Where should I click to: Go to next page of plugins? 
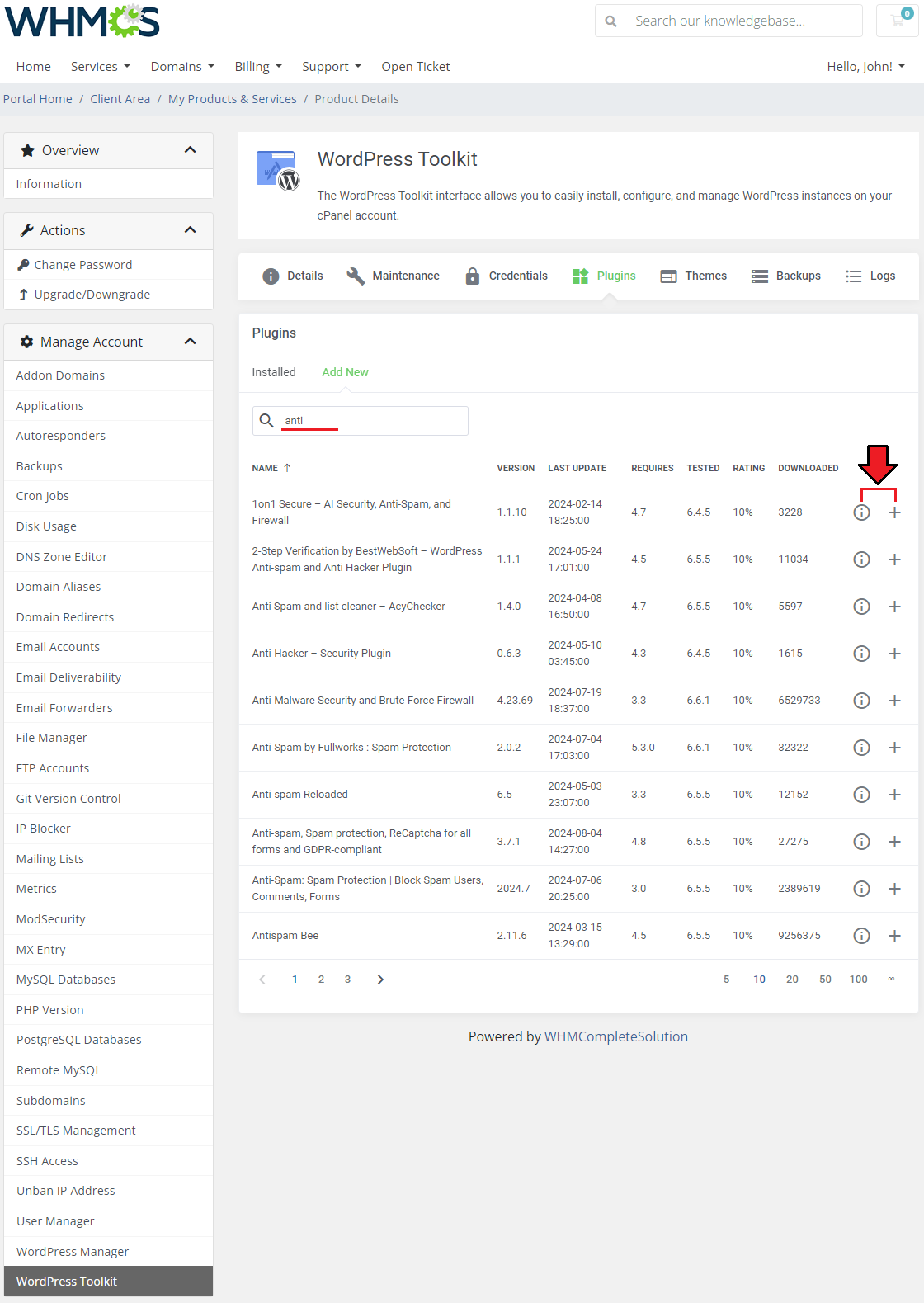(x=380, y=980)
